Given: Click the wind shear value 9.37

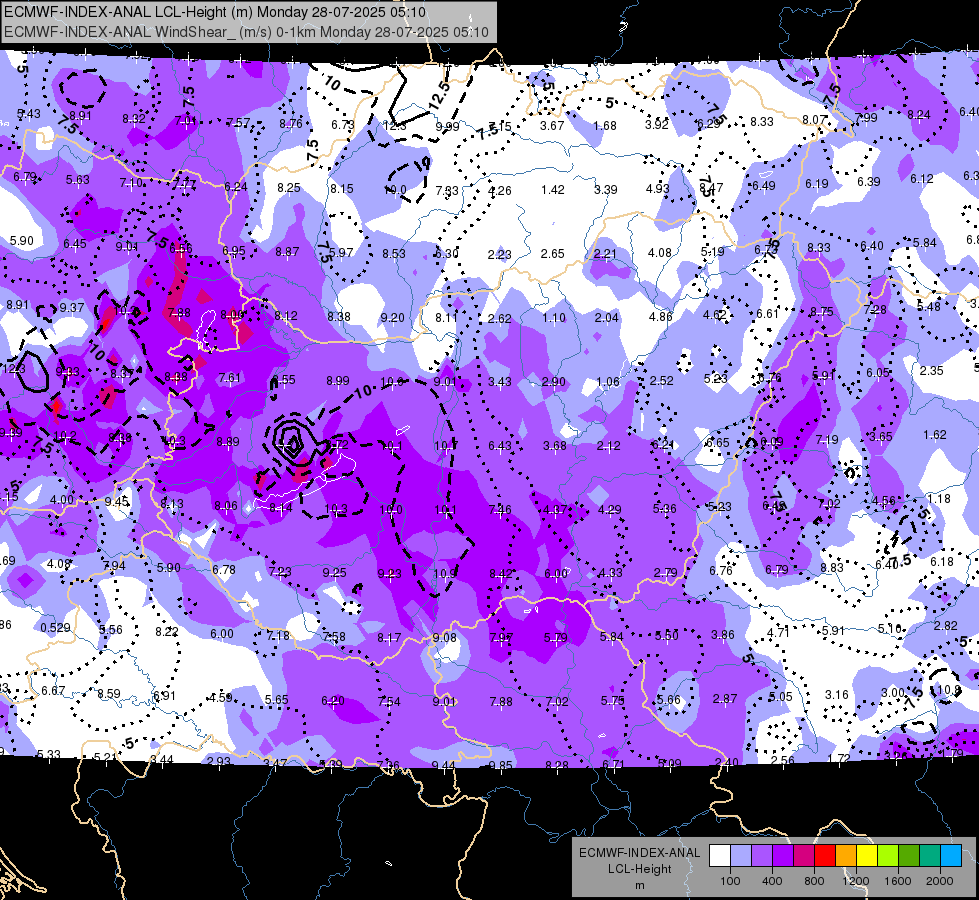Looking at the screenshot, I should tap(72, 307).
